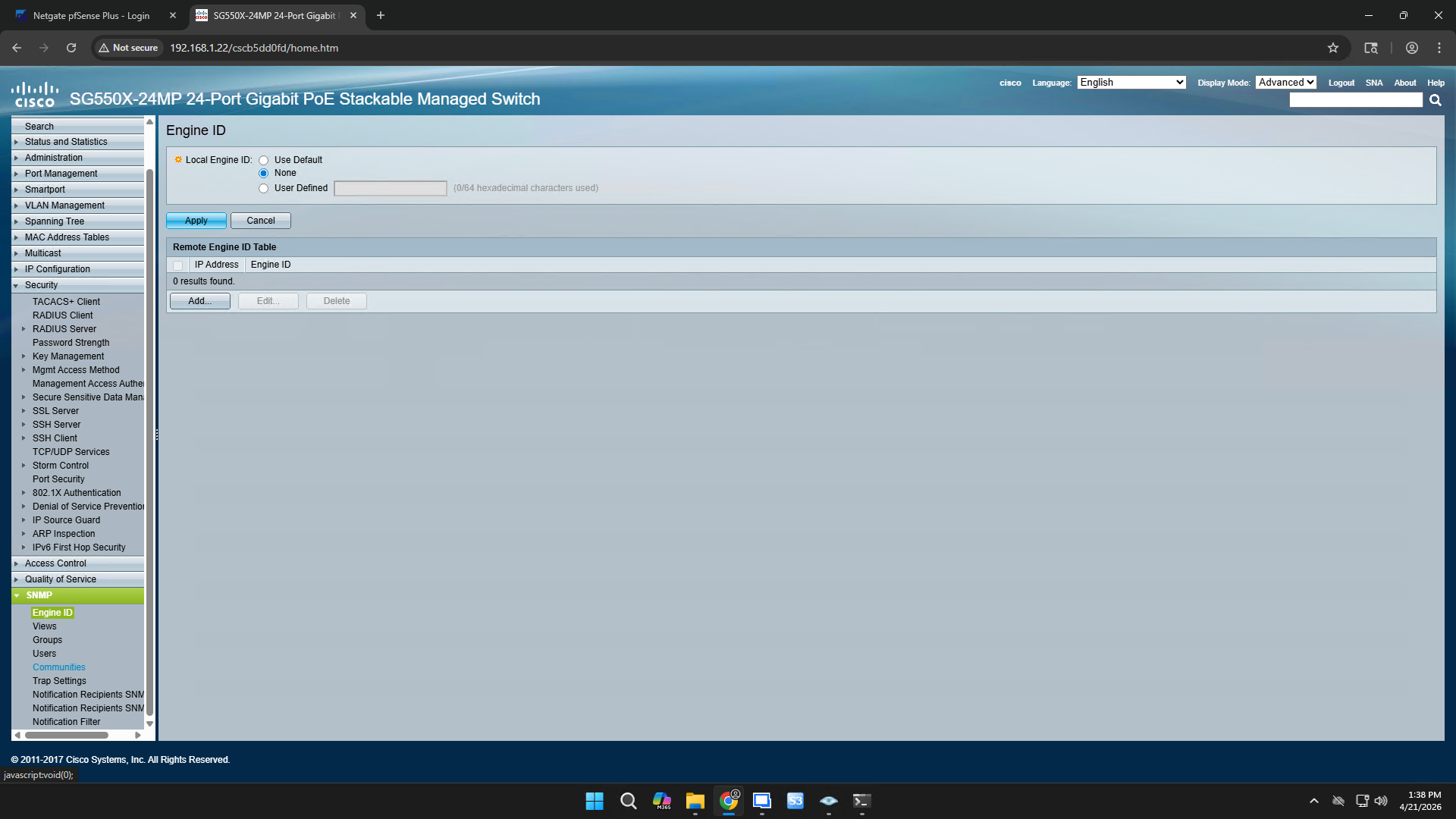Image resolution: width=1456 pixels, height=819 pixels.
Task: Open the Chrome profile icon
Action: [x=1411, y=48]
